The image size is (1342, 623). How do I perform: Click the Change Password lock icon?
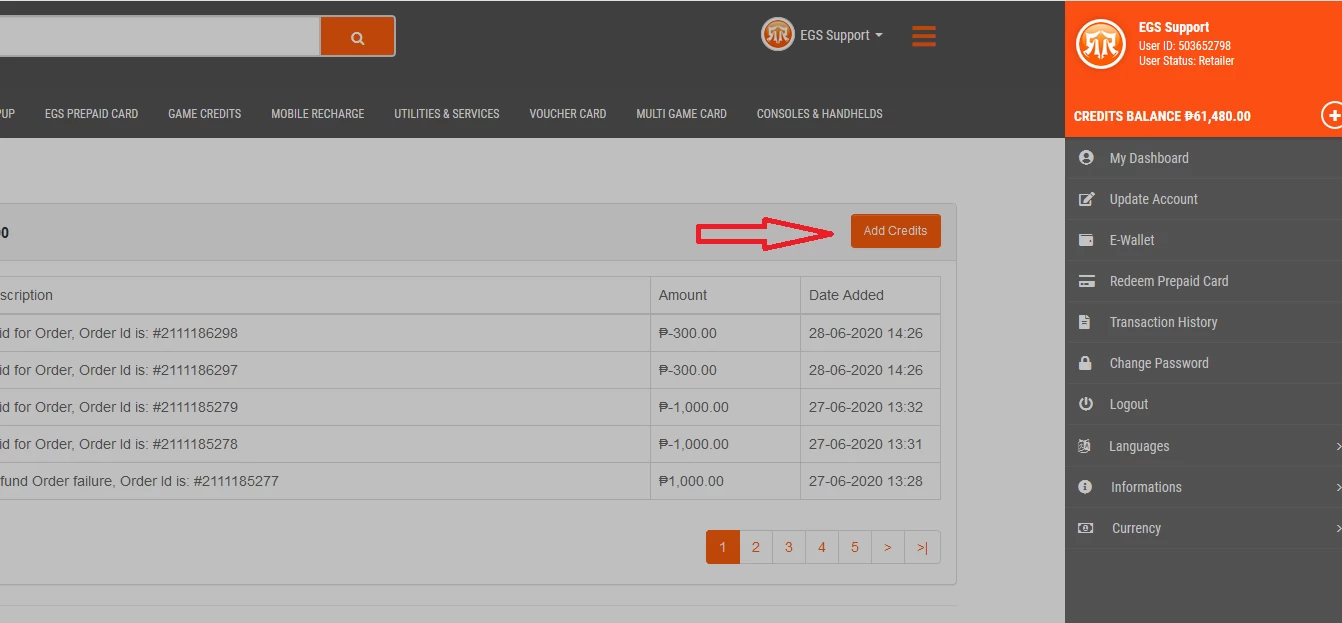click(x=1085, y=363)
